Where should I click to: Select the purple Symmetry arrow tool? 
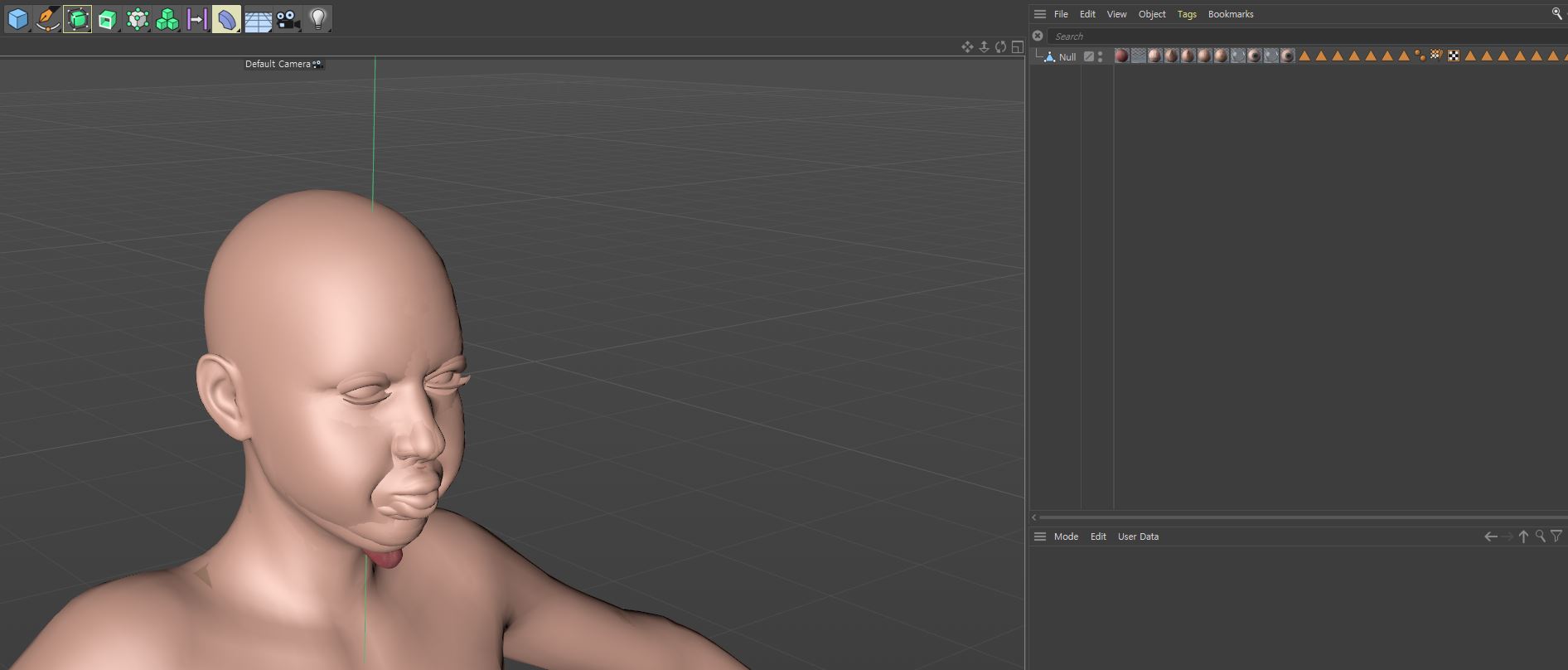[196, 19]
